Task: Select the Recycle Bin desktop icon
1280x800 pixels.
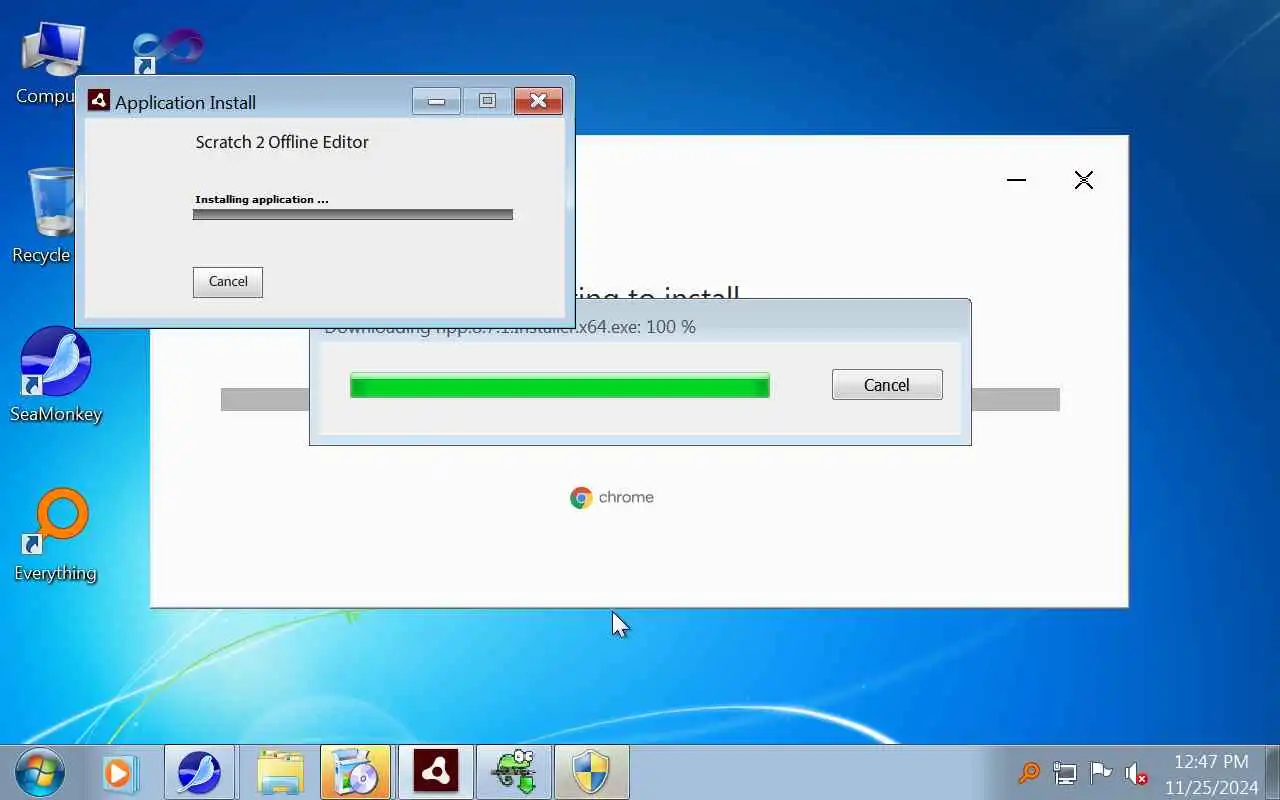Action: tap(45, 215)
